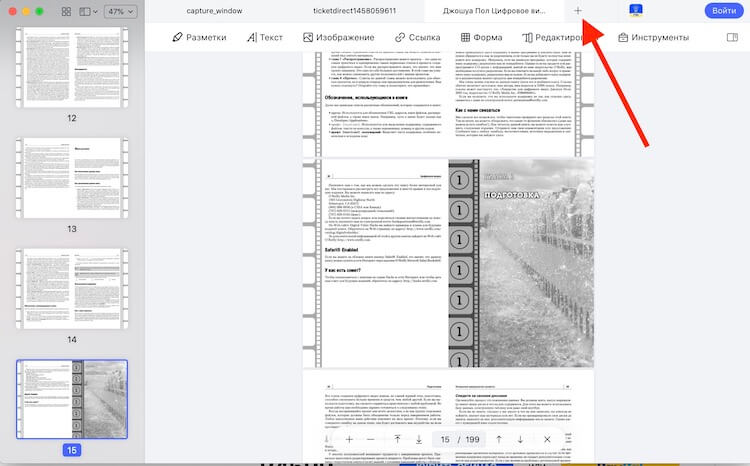This screenshot has width=750, height=466.
Task: Expand the 47% zoom level dropdown
Action: pyautogui.click(x=120, y=11)
